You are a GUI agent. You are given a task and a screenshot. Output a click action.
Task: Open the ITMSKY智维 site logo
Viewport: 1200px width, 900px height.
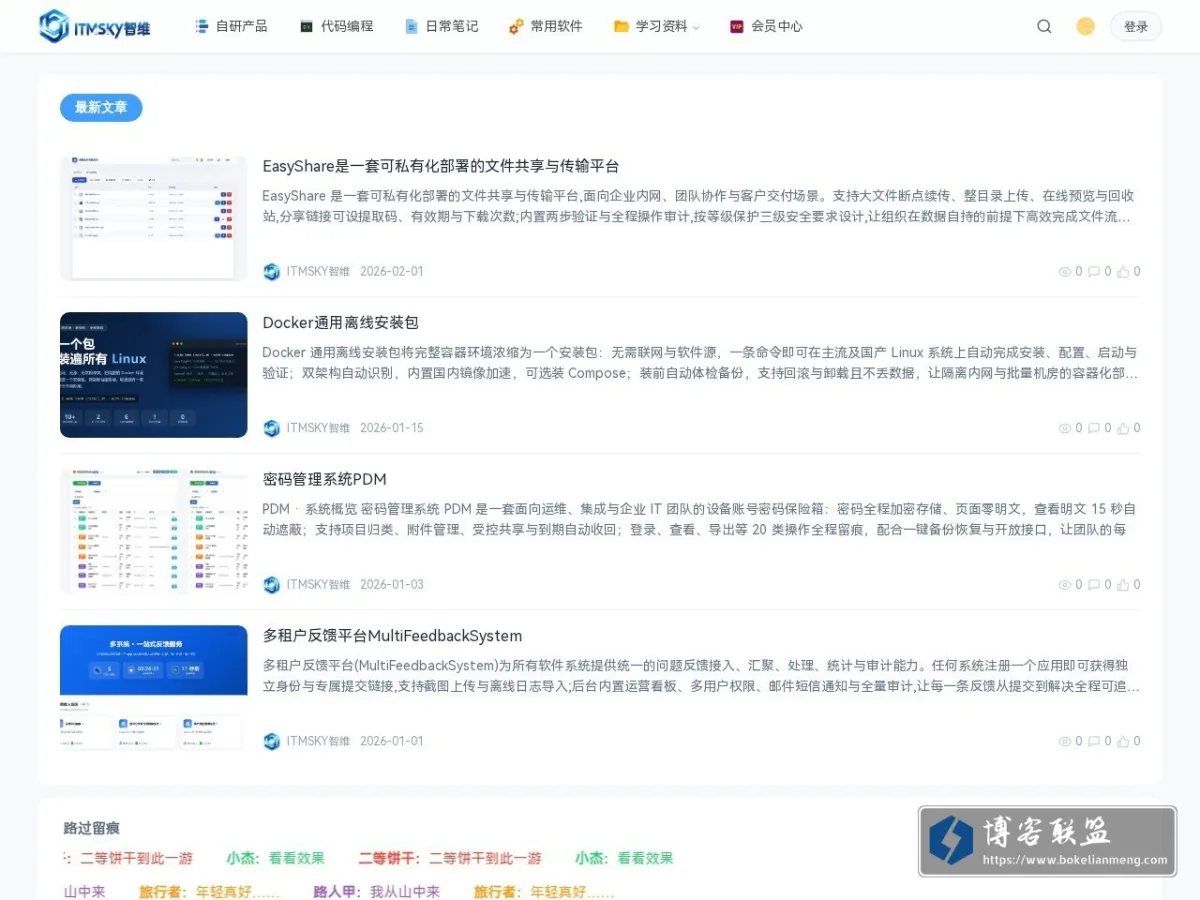[95, 27]
